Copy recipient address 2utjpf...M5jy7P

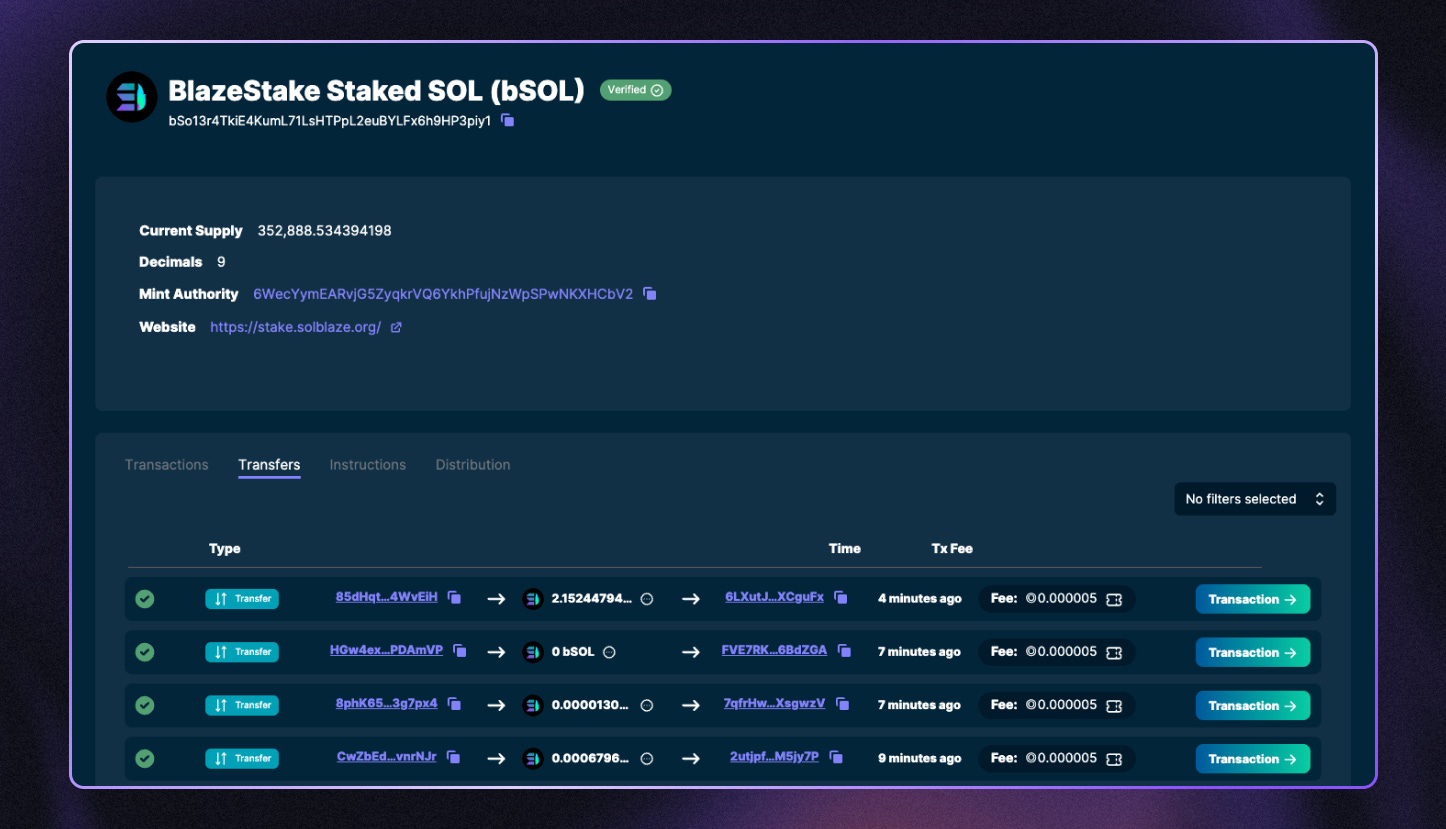pyautogui.click(x=836, y=757)
